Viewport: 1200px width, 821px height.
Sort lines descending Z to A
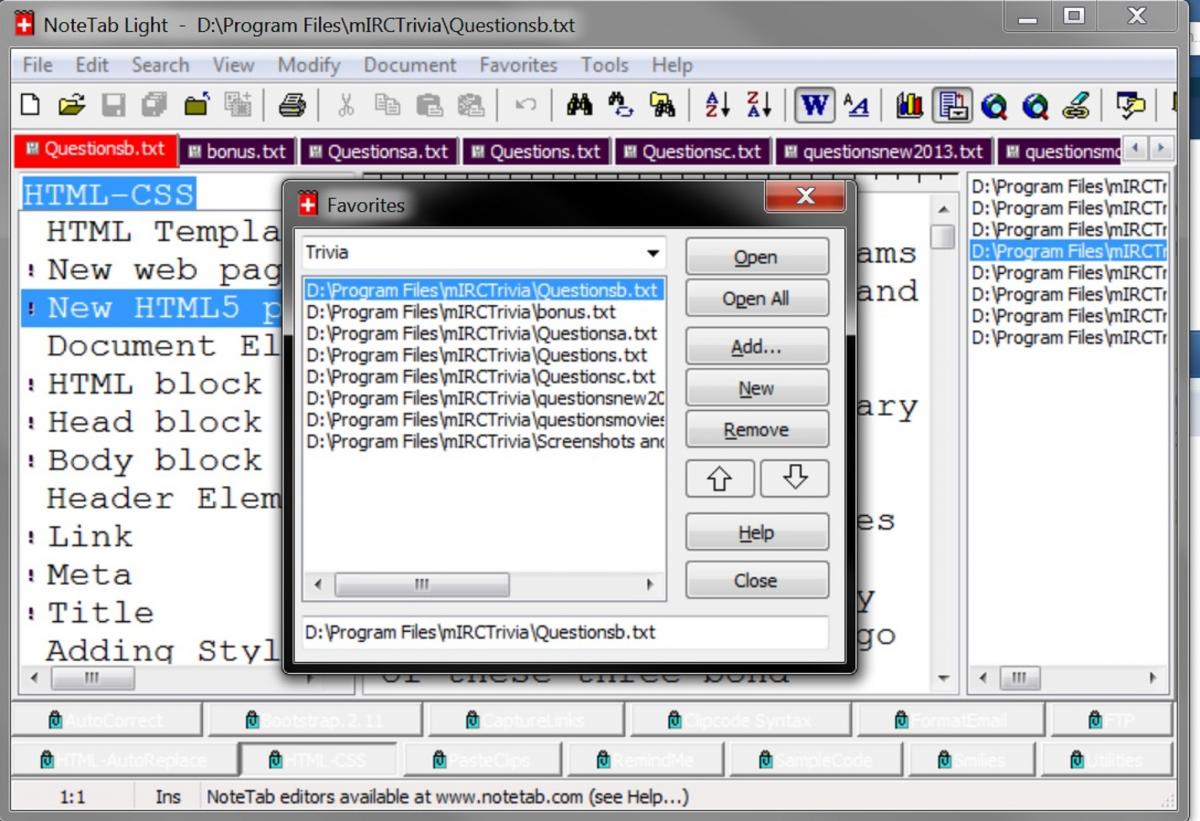coord(759,104)
